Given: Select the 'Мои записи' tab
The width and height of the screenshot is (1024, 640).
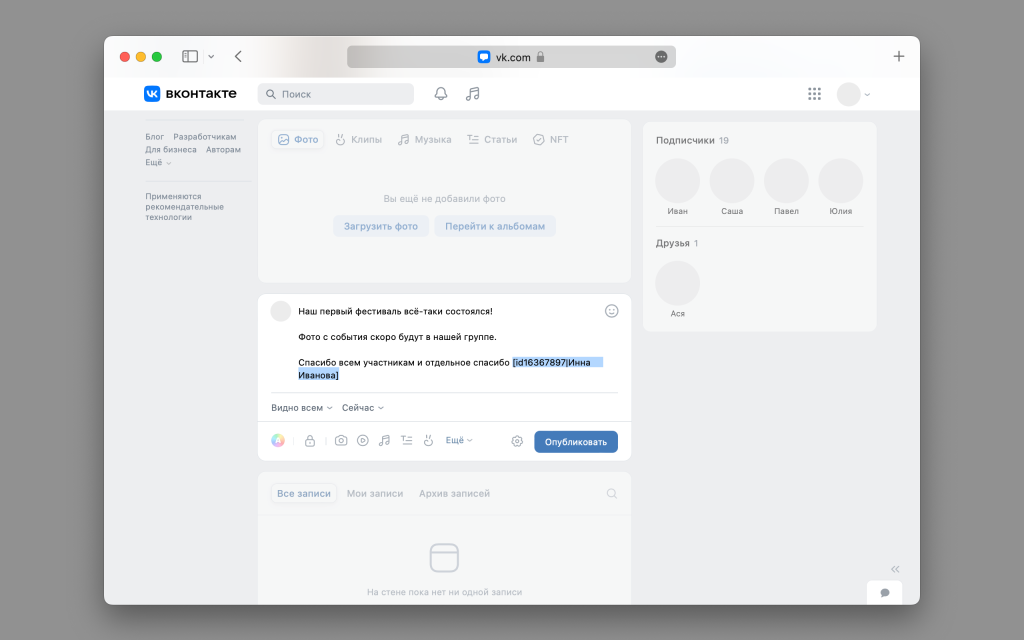Looking at the screenshot, I should coord(375,494).
